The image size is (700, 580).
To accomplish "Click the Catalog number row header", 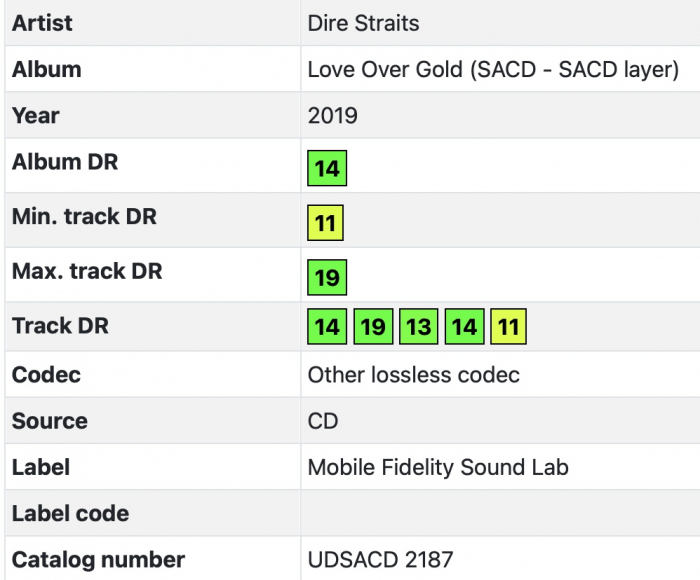I will click(x=98, y=560).
